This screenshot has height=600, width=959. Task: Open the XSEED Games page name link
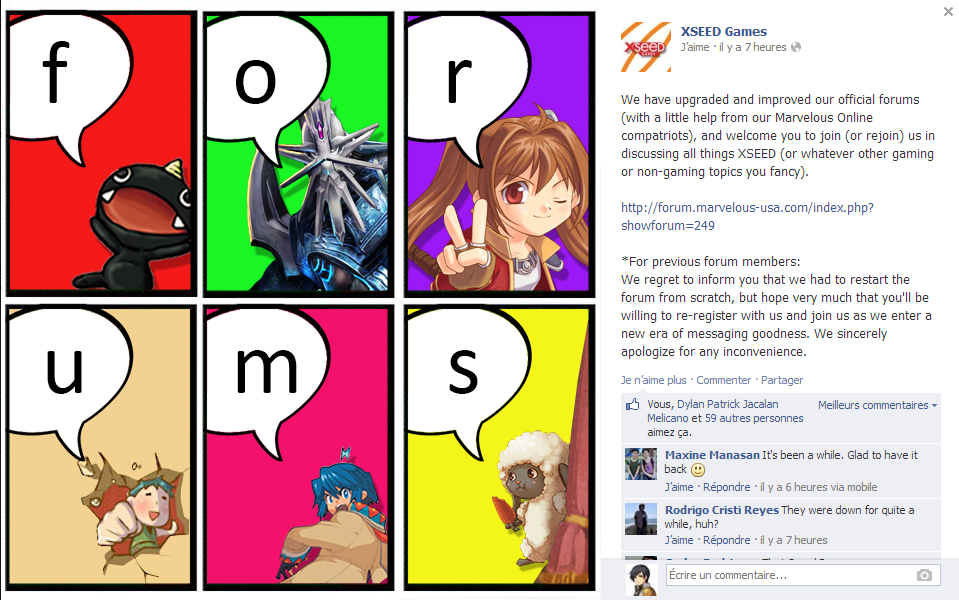point(724,31)
